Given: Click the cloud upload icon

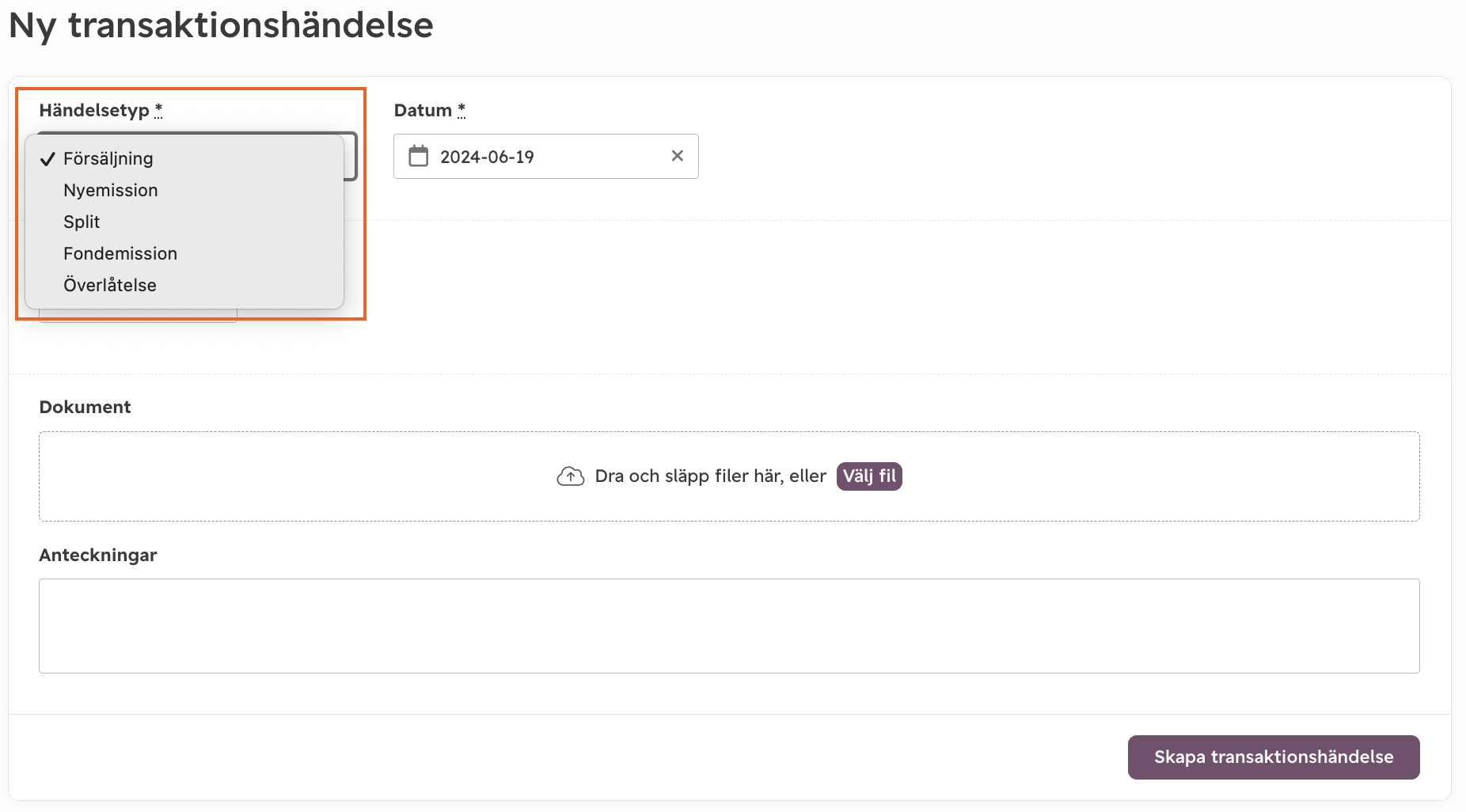Looking at the screenshot, I should [571, 476].
